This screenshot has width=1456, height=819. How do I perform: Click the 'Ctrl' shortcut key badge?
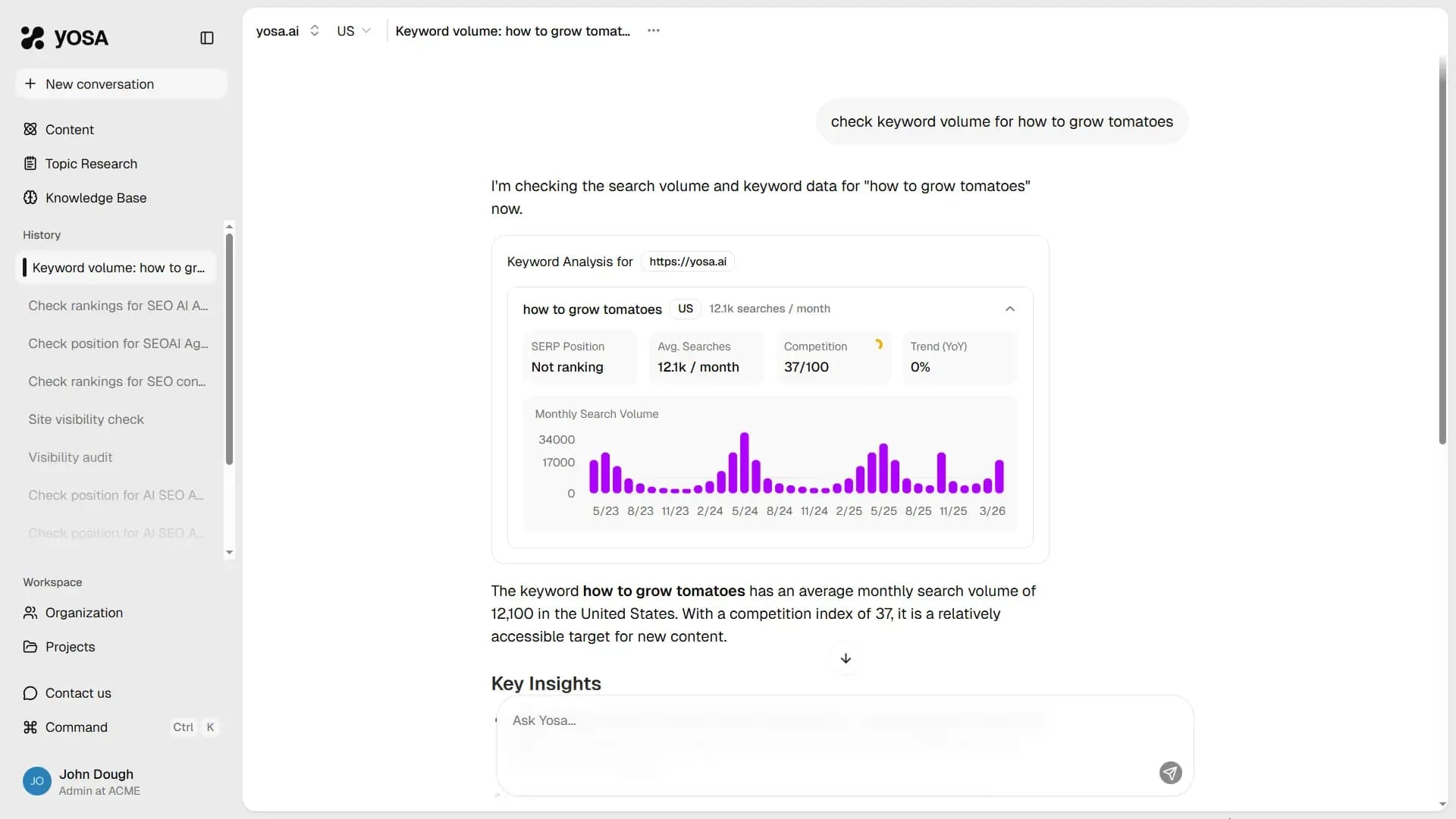[183, 726]
